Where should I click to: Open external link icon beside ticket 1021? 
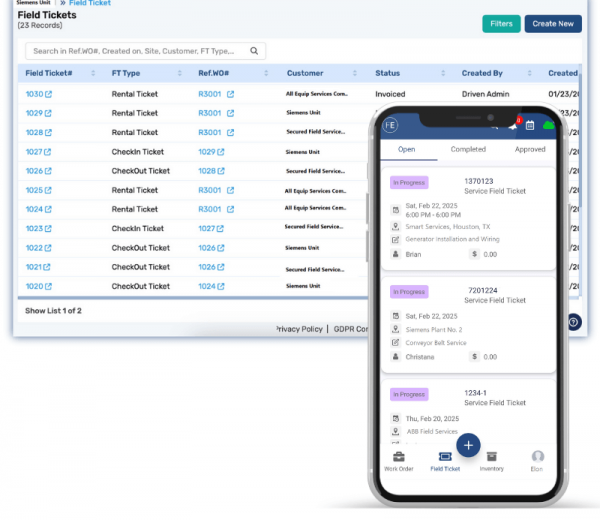pos(47,267)
